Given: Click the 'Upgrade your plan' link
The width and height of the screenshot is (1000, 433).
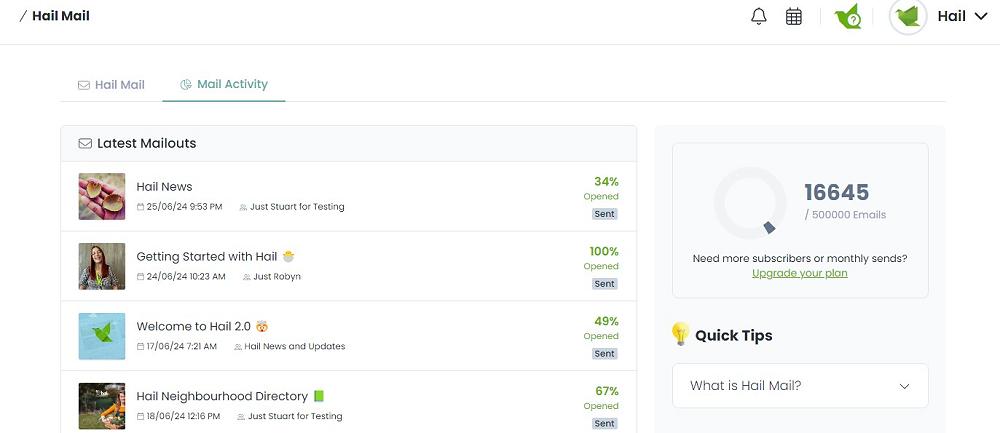Looking at the screenshot, I should 799,273.
